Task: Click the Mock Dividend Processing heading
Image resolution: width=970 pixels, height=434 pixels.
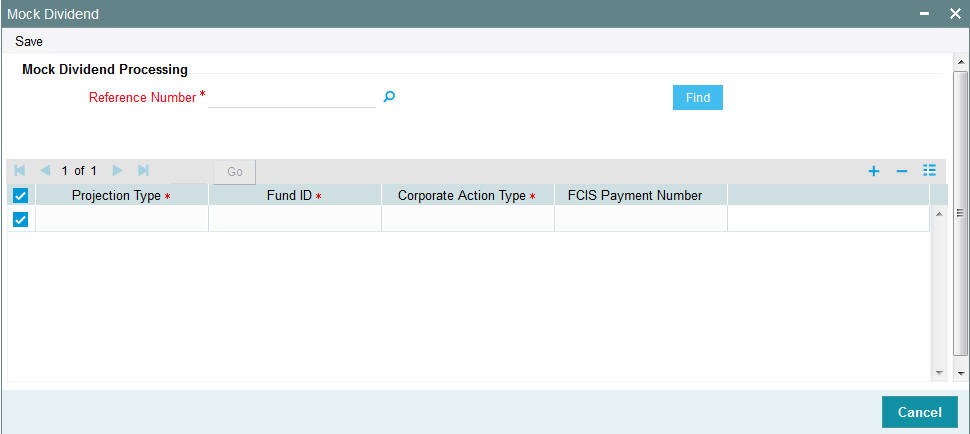Action: coord(105,69)
